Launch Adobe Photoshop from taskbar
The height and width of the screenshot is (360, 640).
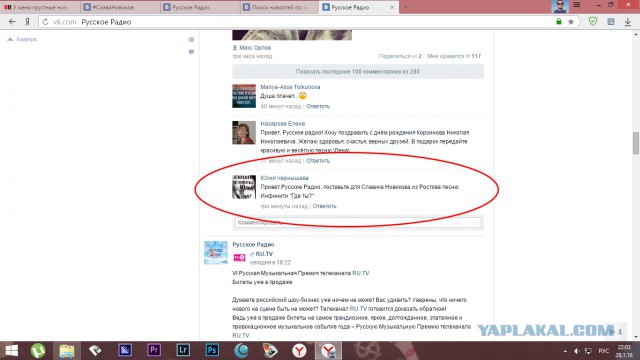coord(212,350)
